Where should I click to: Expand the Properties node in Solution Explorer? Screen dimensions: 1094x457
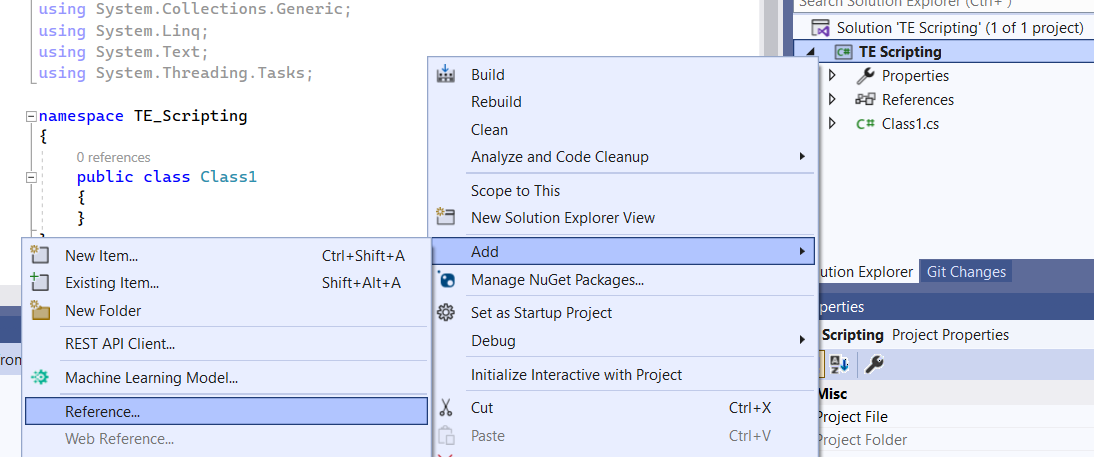click(x=832, y=76)
